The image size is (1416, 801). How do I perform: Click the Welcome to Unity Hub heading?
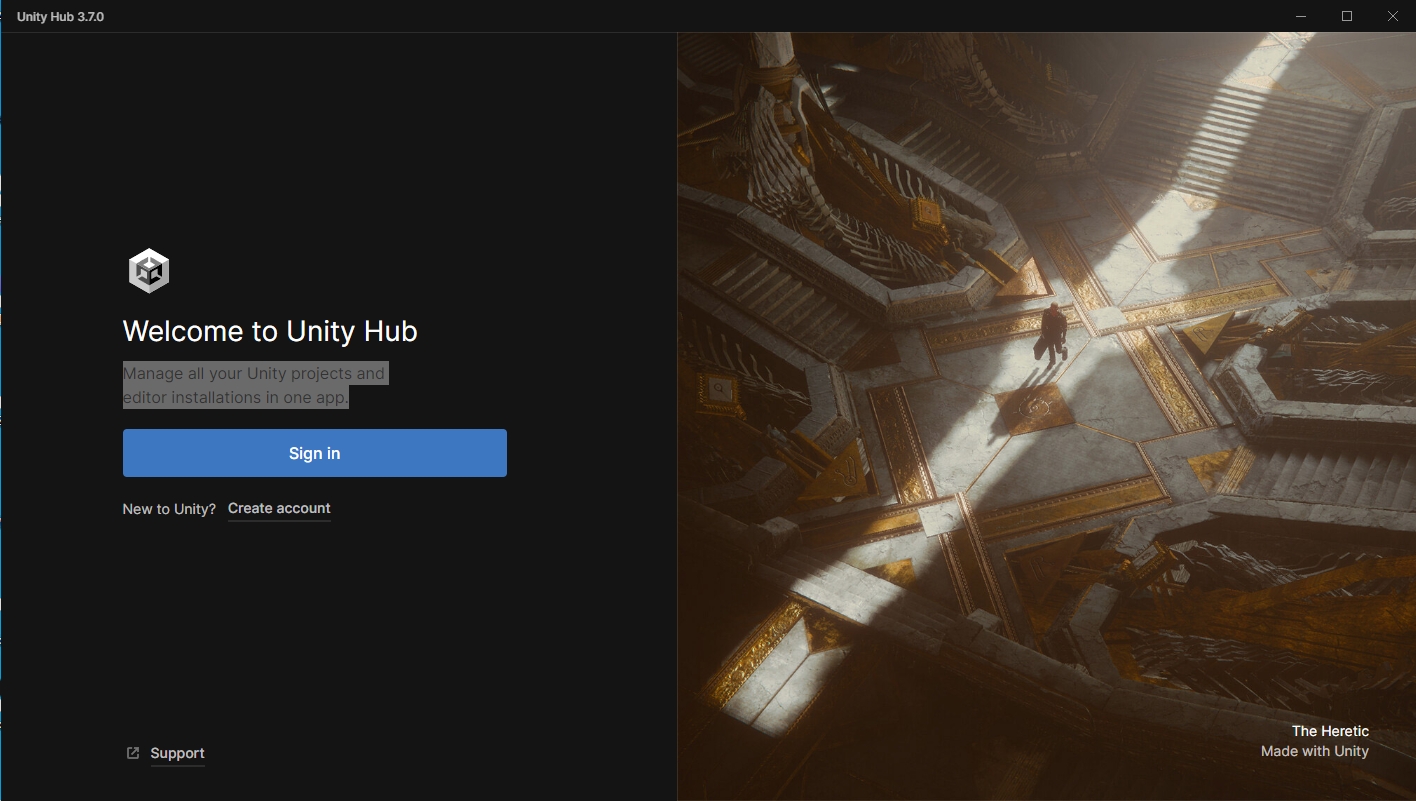(270, 331)
